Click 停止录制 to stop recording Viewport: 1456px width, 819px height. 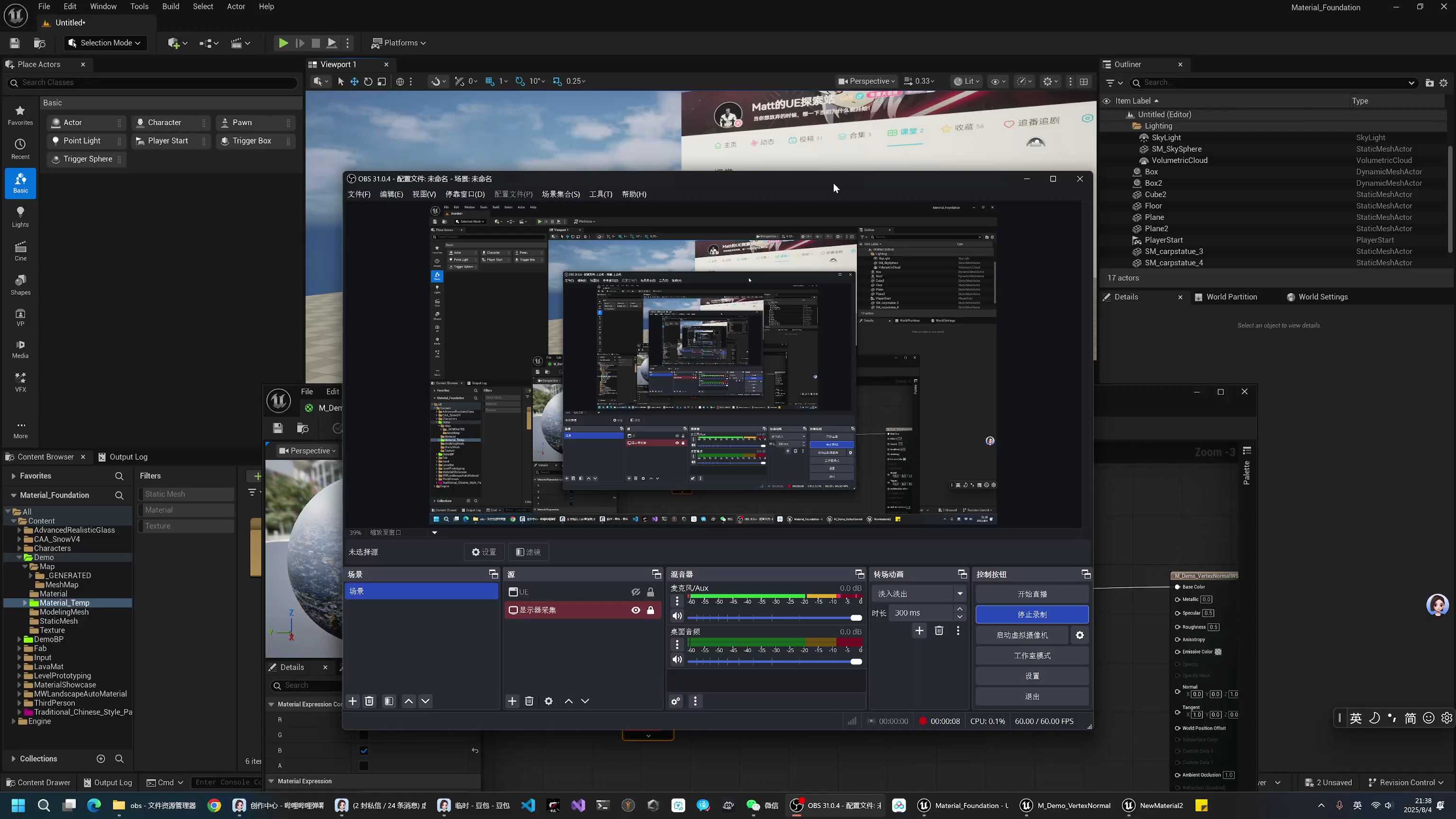coord(1032,614)
